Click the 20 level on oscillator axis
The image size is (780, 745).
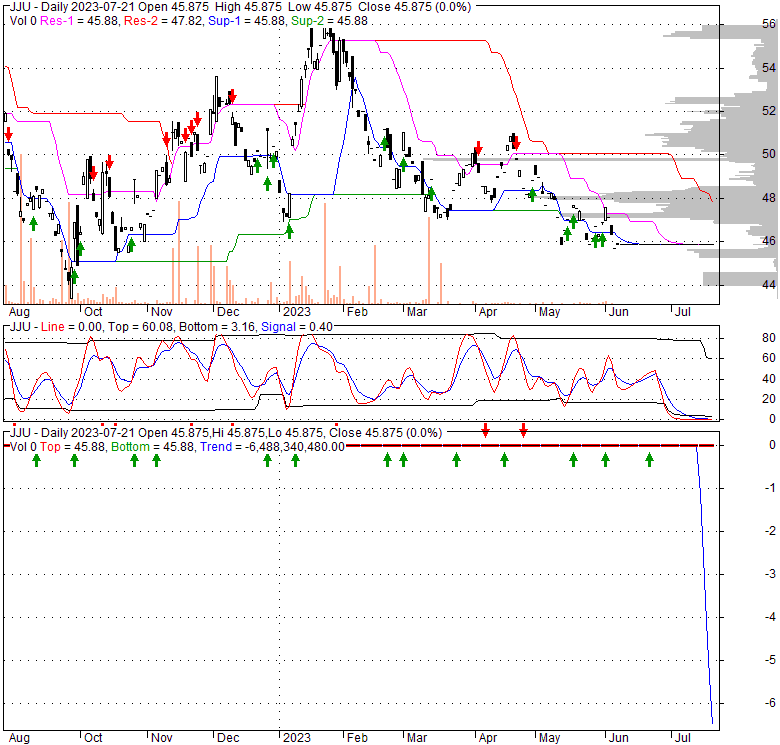tap(769, 398)
